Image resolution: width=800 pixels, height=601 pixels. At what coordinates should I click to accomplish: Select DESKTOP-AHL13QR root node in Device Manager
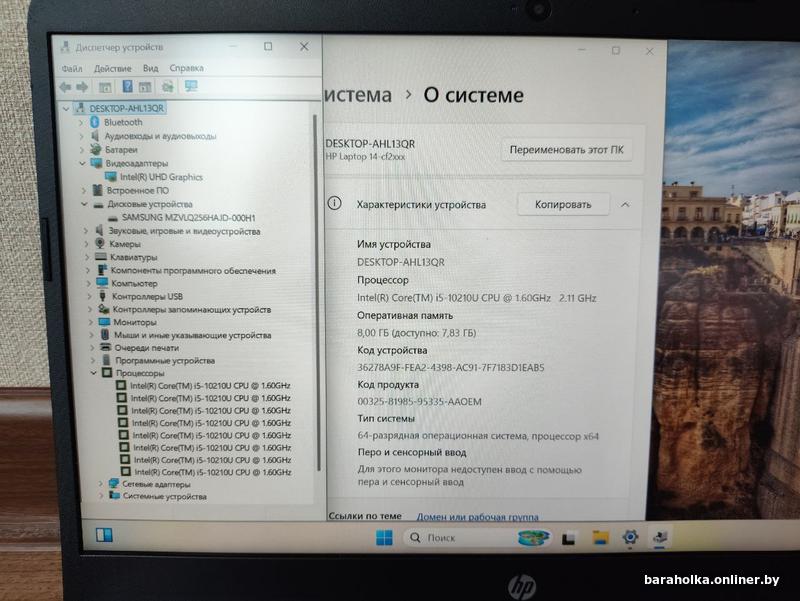[x=126, y=108]
